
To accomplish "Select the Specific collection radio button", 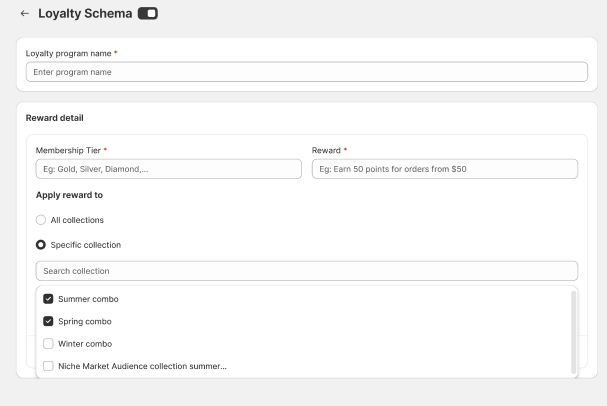I will click(41, 245).
